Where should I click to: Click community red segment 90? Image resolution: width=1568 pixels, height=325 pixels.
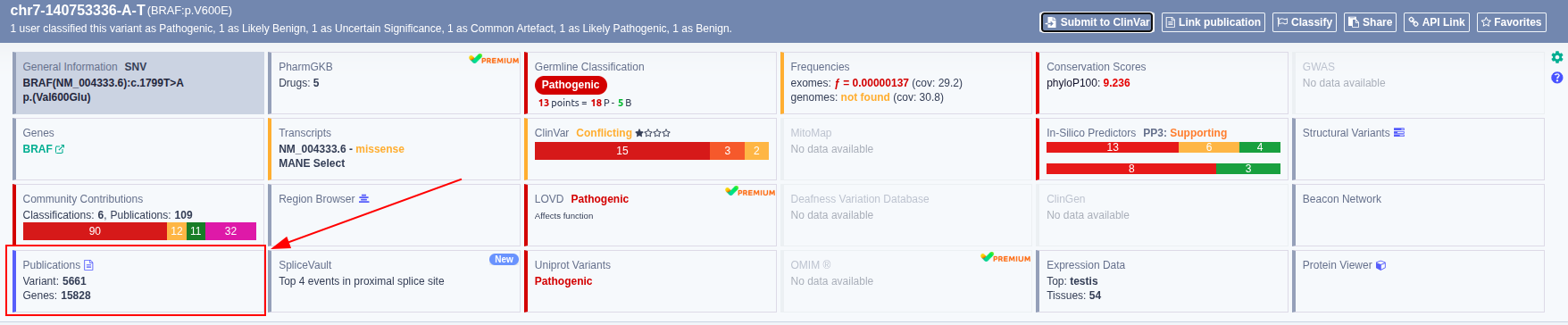coord(96,231)
